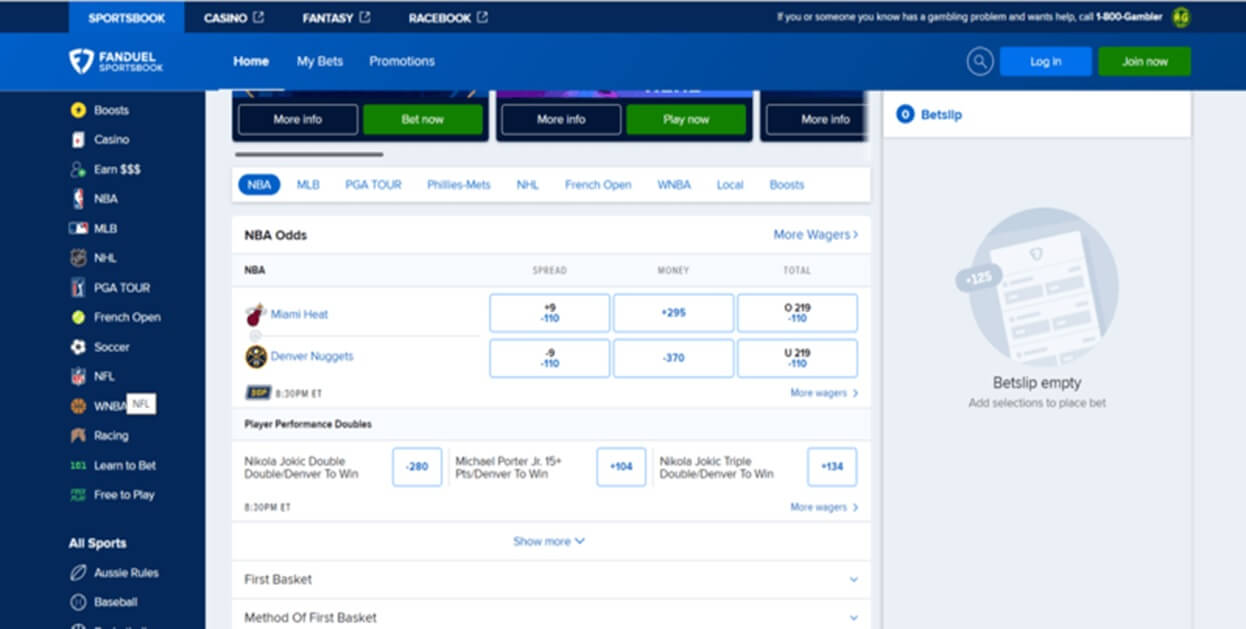Select Over 219 total bet

[x=797, y=313]
